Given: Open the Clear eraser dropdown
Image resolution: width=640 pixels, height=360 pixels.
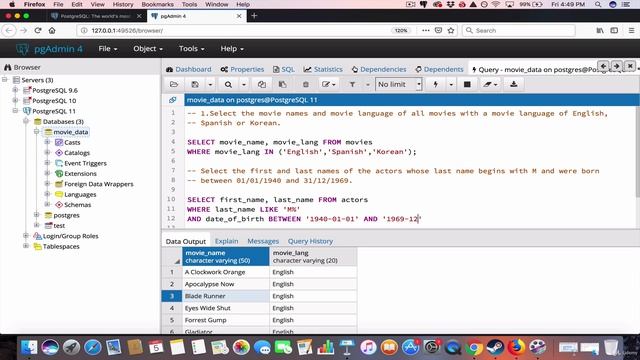Looking at the screenshot, I should (x=490, y=84).
